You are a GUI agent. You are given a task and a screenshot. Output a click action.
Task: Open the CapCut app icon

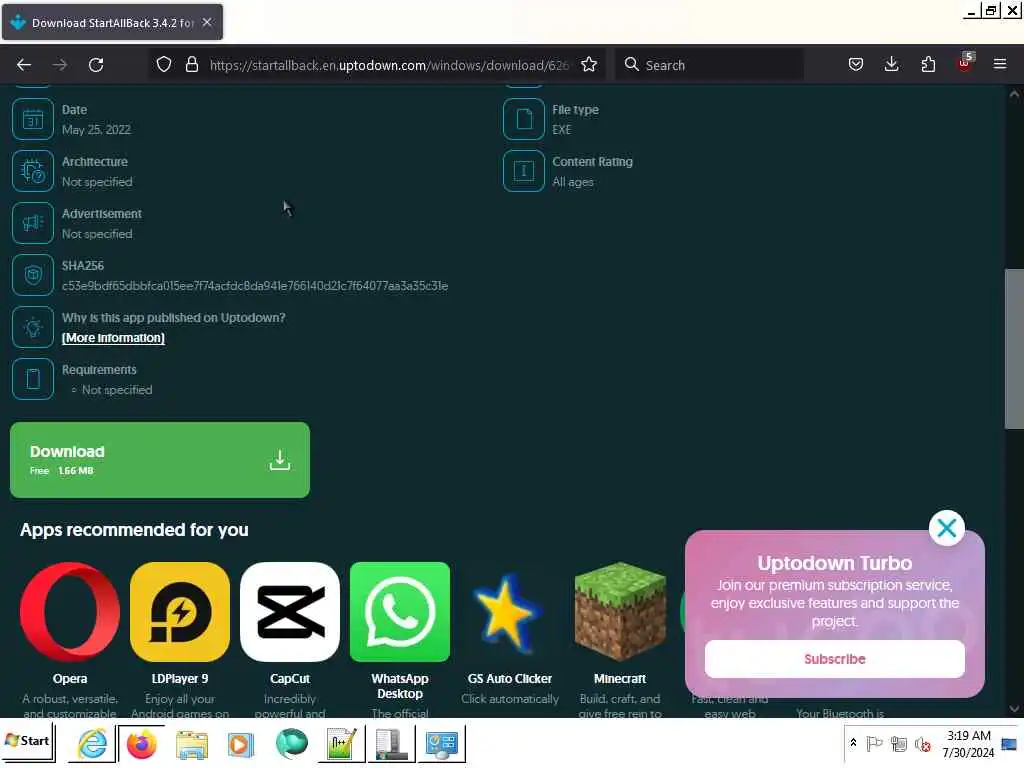pyautogui.click(x=290, y=612)
